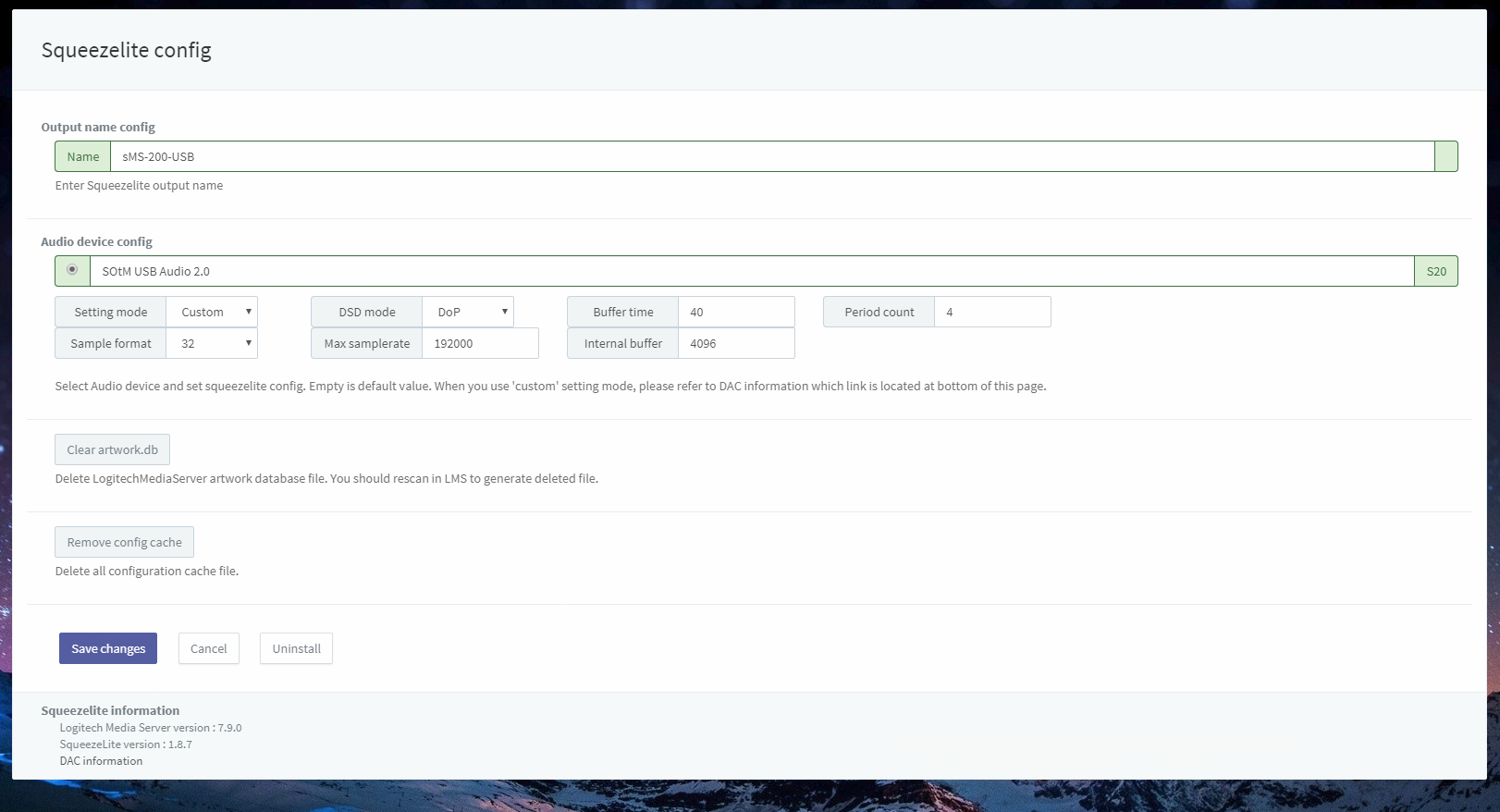Viewport: 1500px width, 812px height.
Task: Click the Buffer time input field
Action: tap(736, 313)
